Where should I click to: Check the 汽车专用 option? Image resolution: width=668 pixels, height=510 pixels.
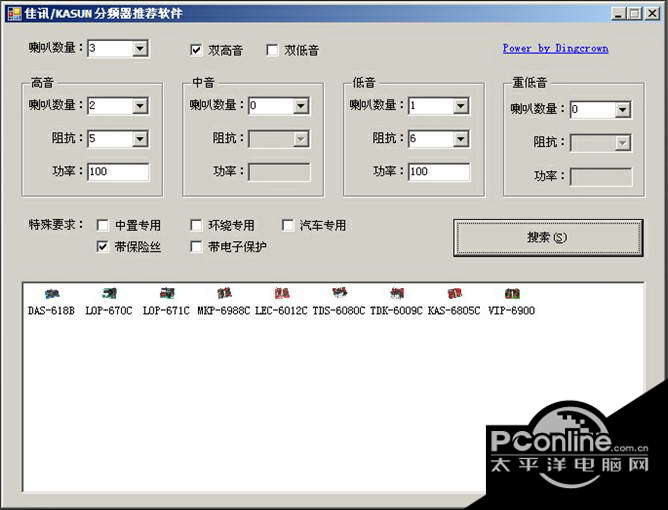(x=288, y=225)
